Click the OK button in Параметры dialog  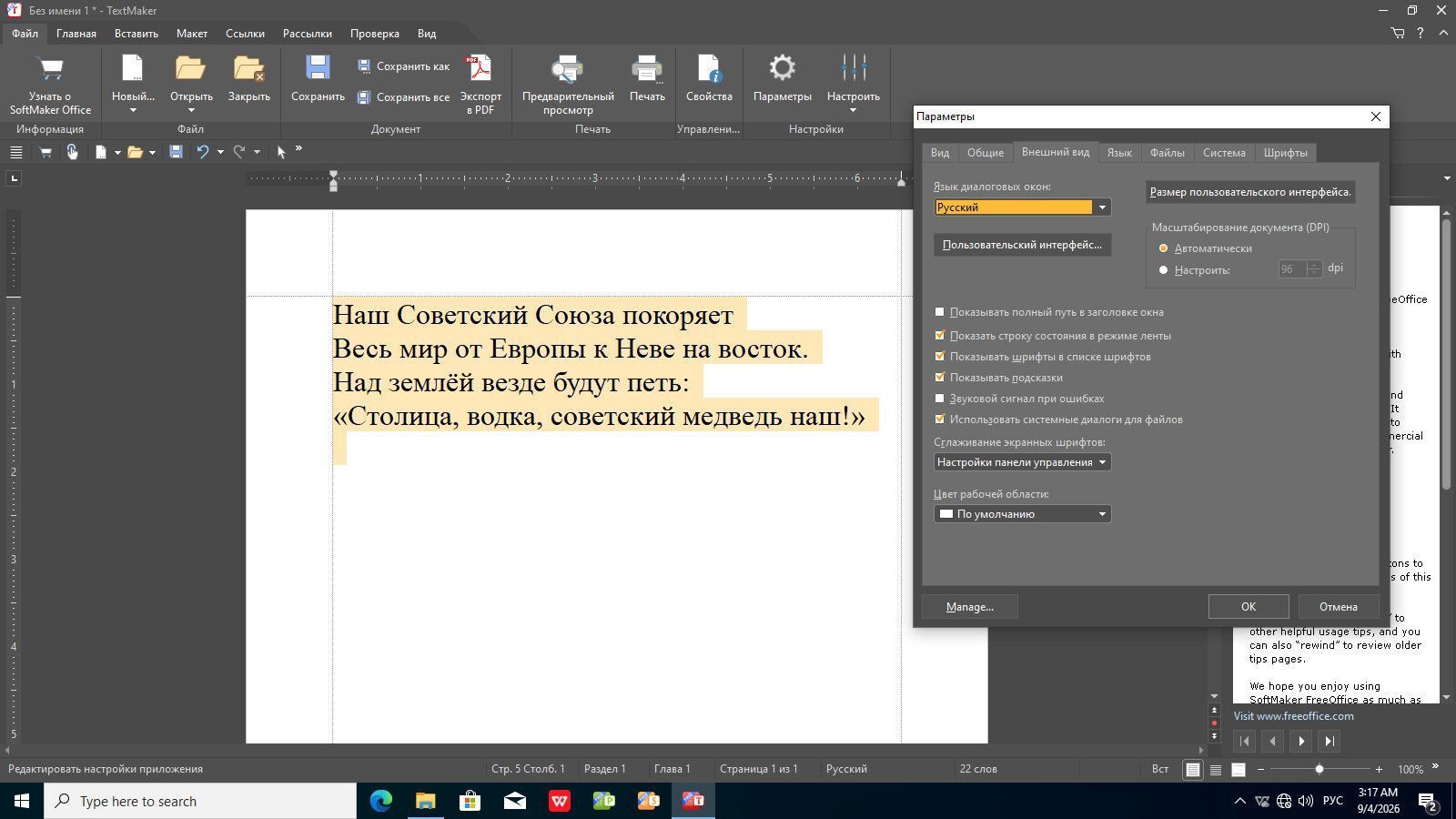1249,607
